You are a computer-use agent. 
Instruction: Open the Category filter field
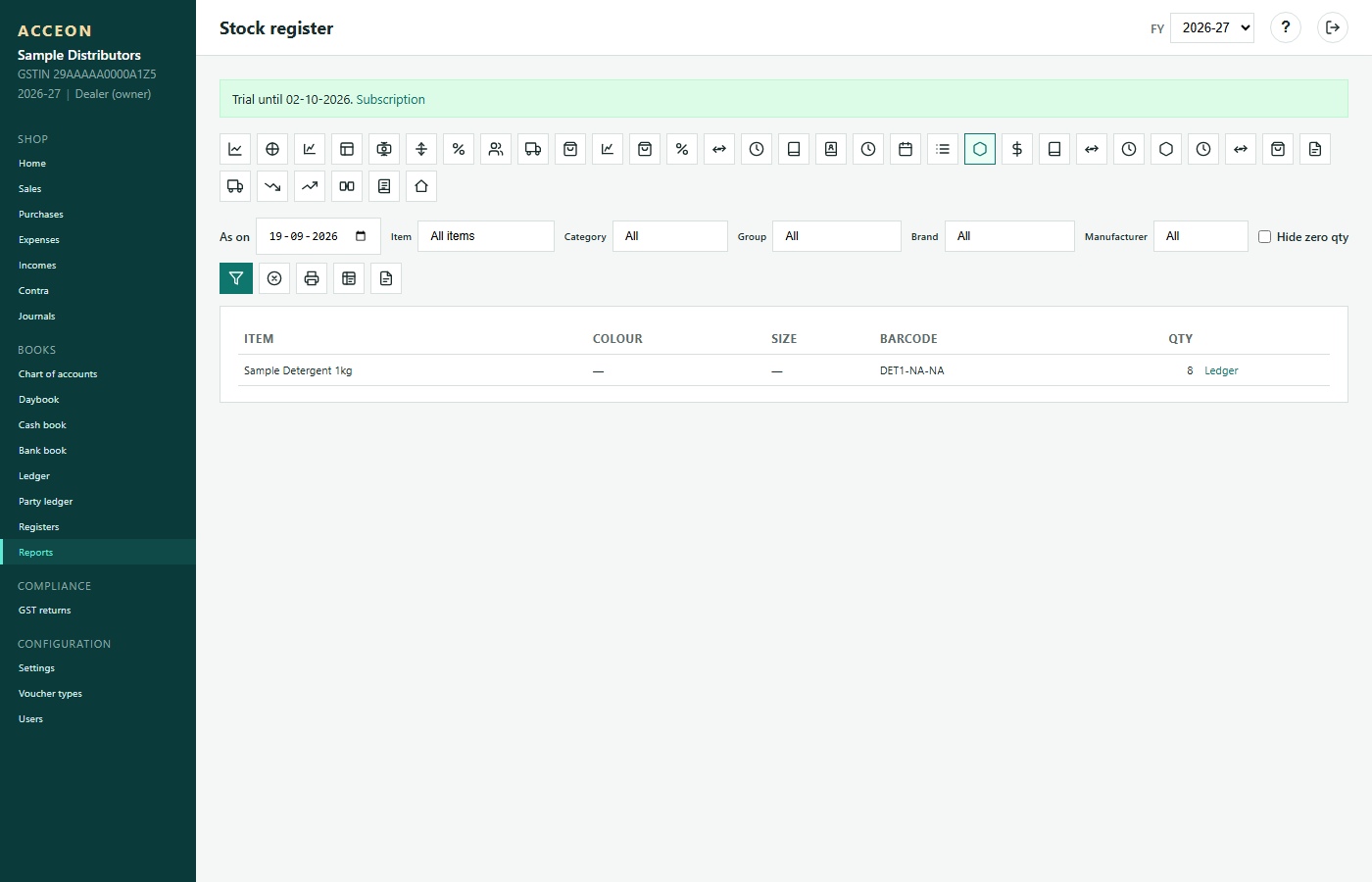[670, 236]
